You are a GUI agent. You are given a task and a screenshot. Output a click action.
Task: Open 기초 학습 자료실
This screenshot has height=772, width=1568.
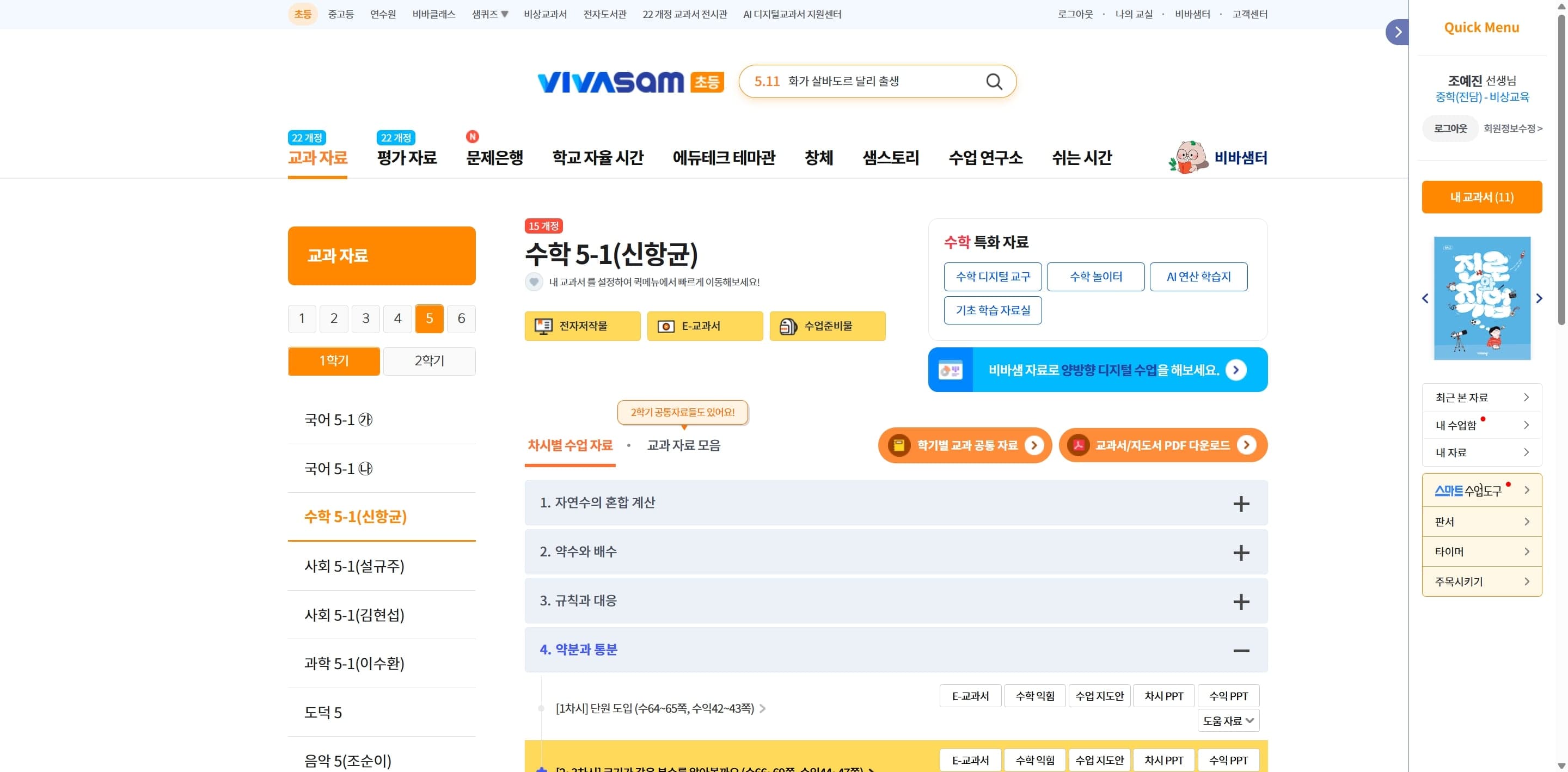[993, 310]
